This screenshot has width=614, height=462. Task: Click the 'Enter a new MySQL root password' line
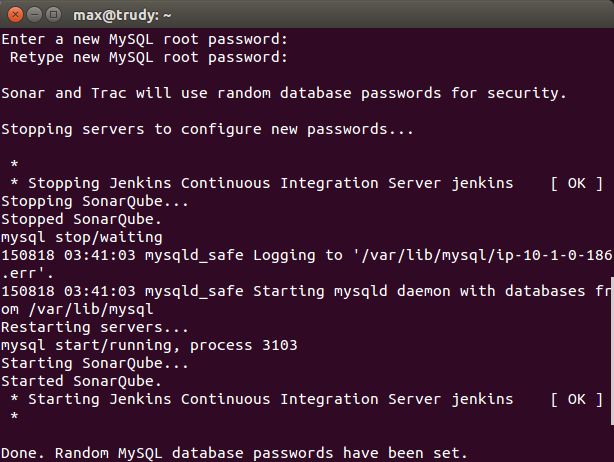pyautogui.click(x=144, y=40)
